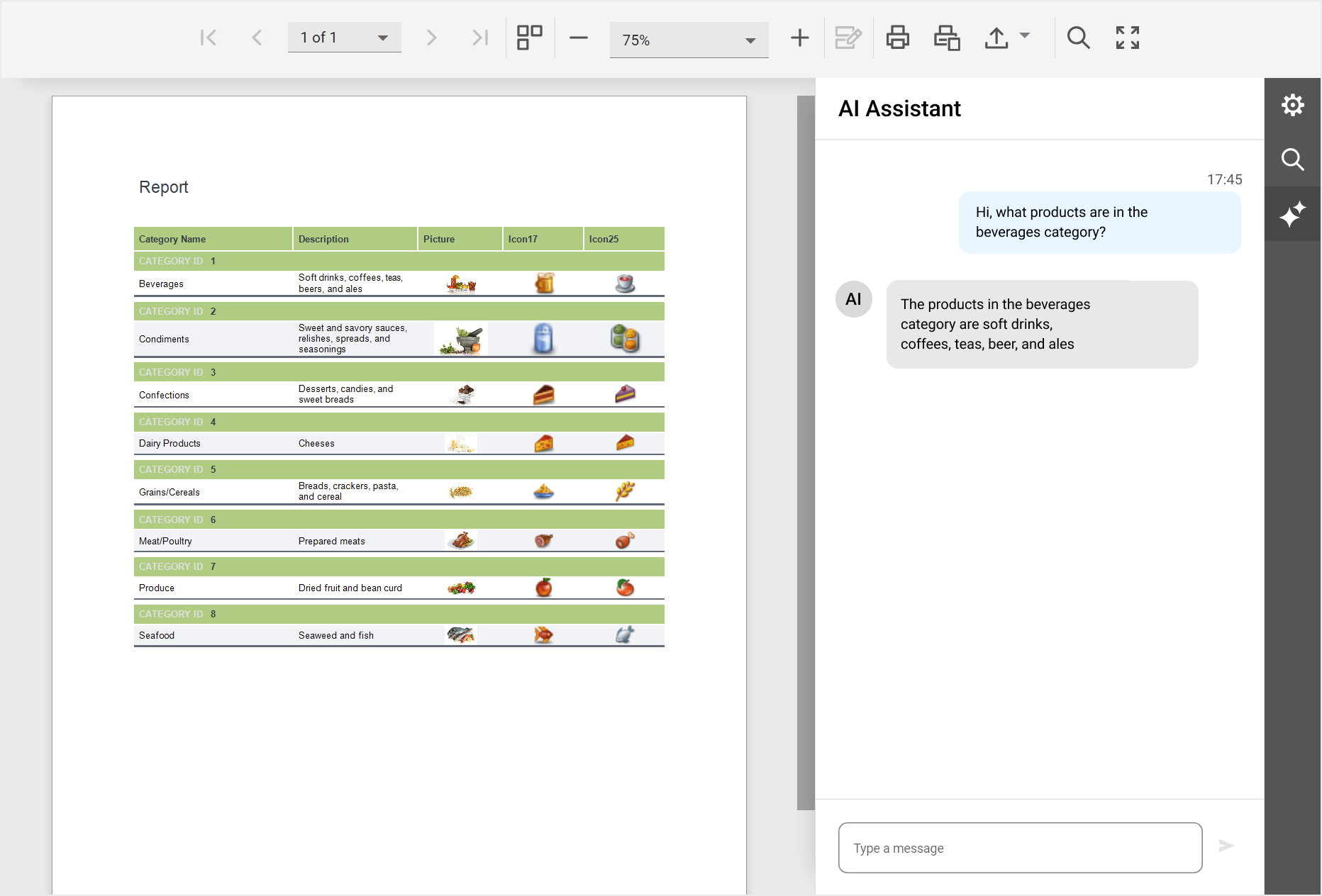
Task: Send the typed chat message
Action: click(1226, 846)
